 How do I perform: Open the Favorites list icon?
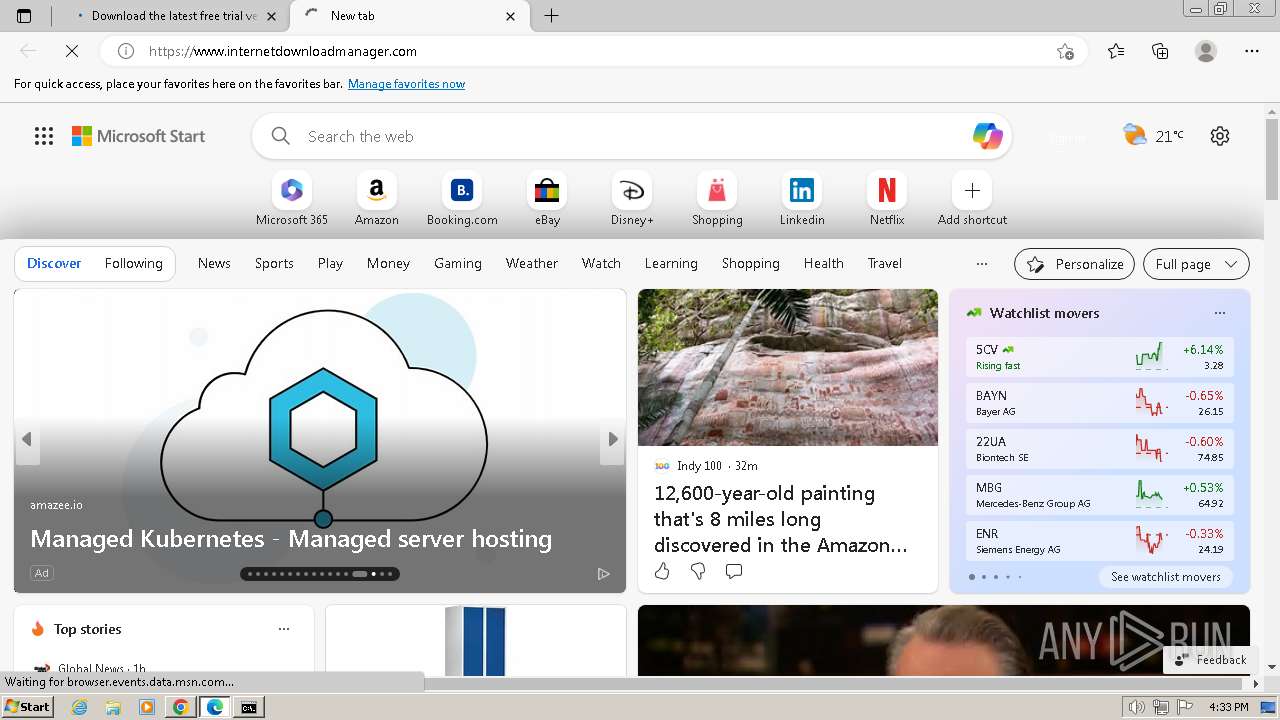1116,51
